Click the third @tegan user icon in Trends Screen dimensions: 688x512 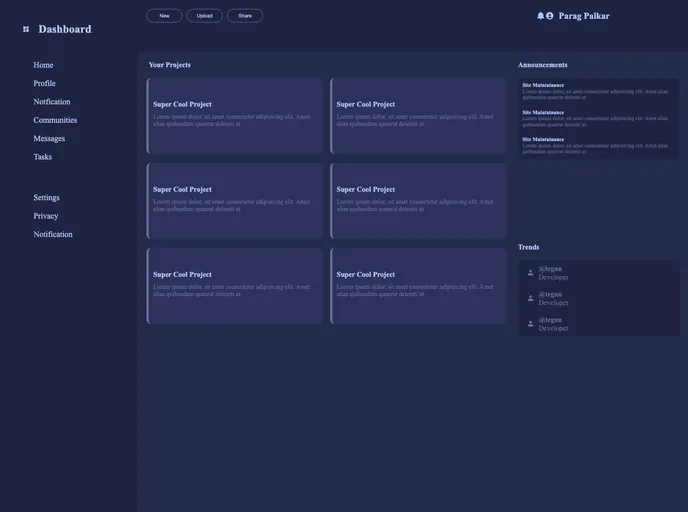(531, 324)
